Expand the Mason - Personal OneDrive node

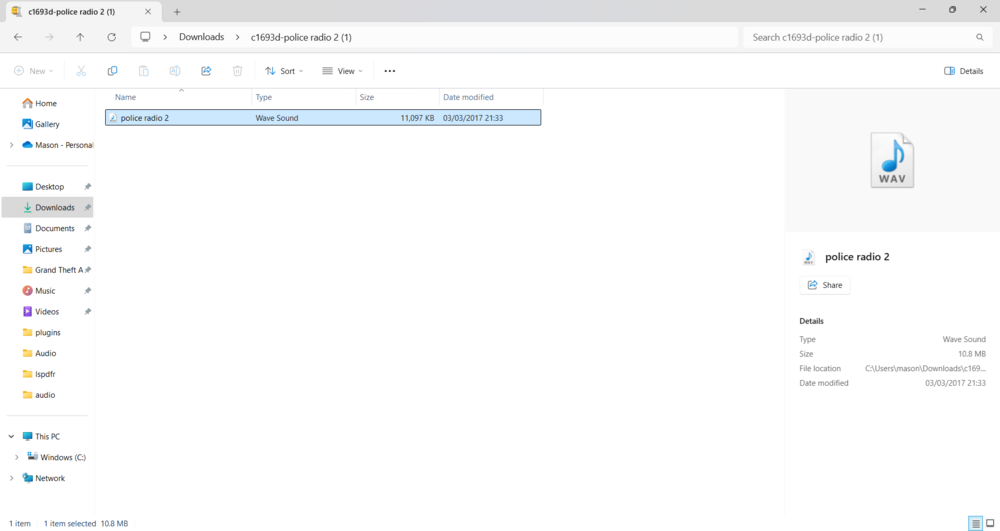tap(11, 145)
